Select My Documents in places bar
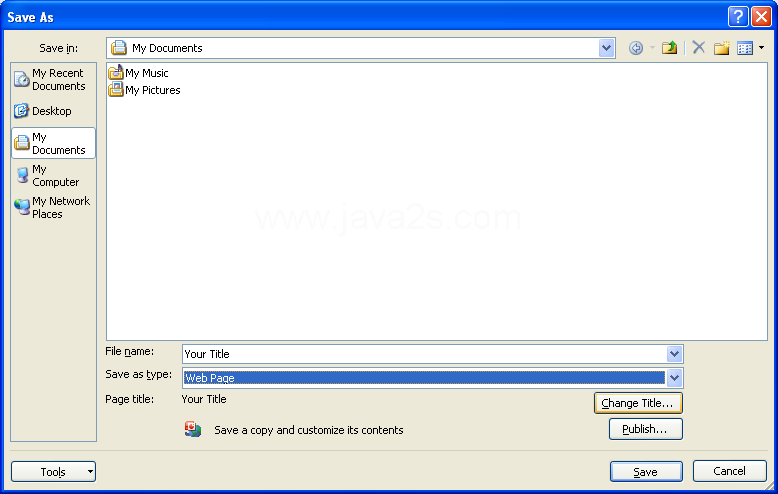This screenshot has width=778, height=494. pos(53,143)
